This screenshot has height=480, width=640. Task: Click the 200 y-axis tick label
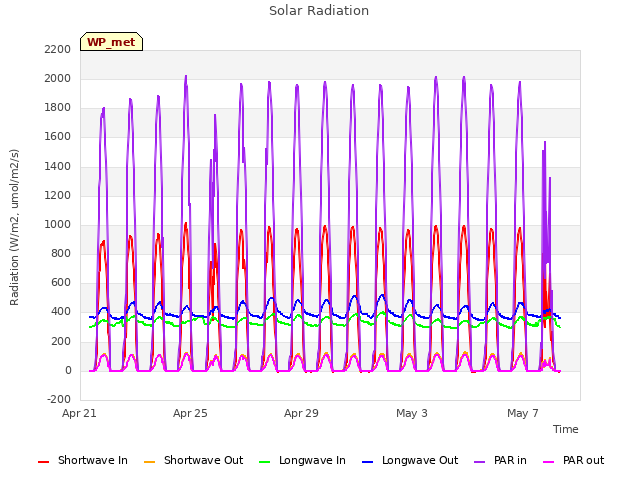point(61,342)
